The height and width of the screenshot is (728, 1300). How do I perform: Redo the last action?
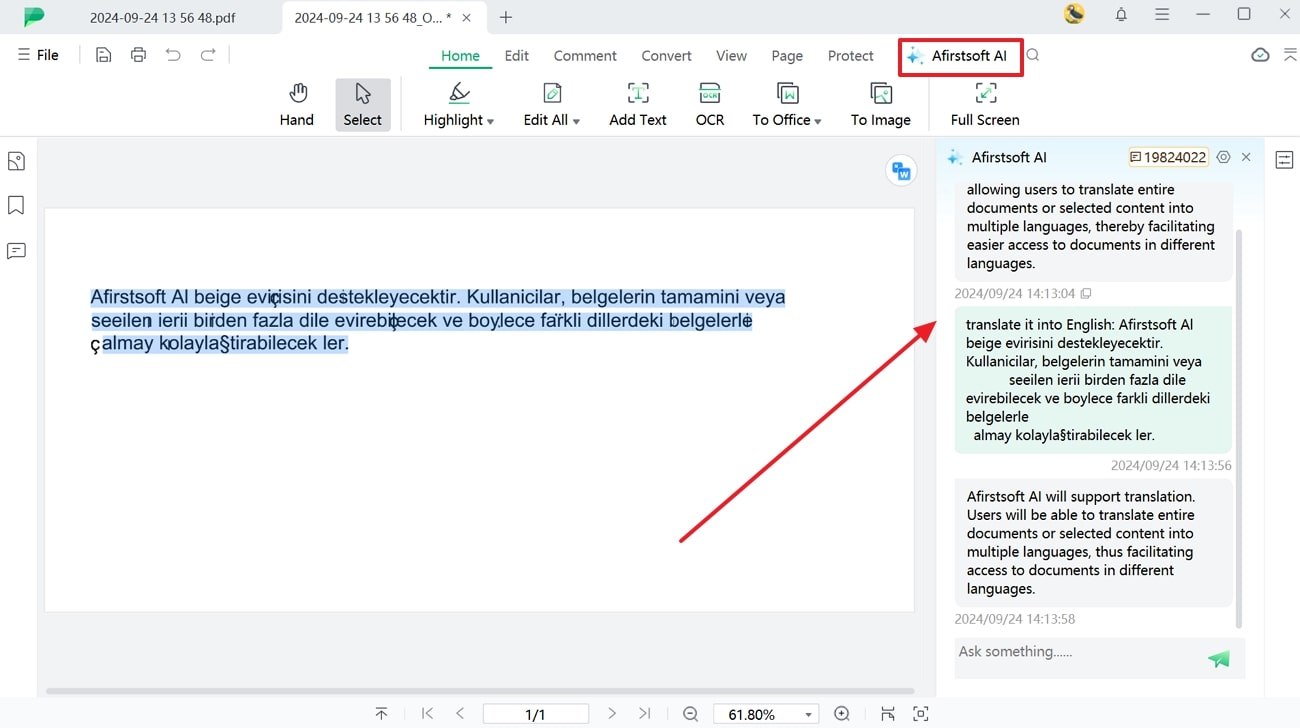click(x=208, y=55)
